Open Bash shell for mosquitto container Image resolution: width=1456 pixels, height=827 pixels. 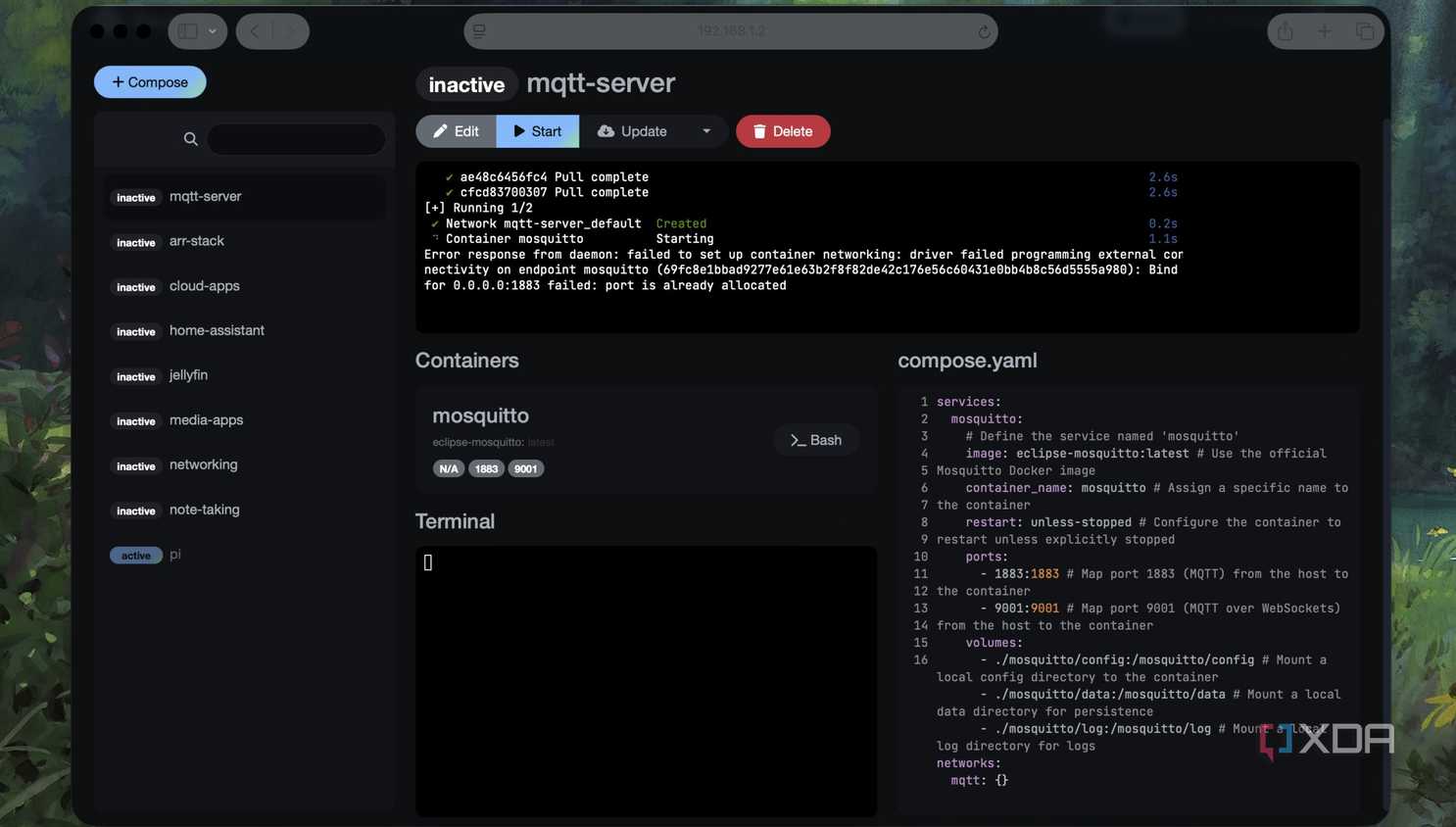coord(816,440)
